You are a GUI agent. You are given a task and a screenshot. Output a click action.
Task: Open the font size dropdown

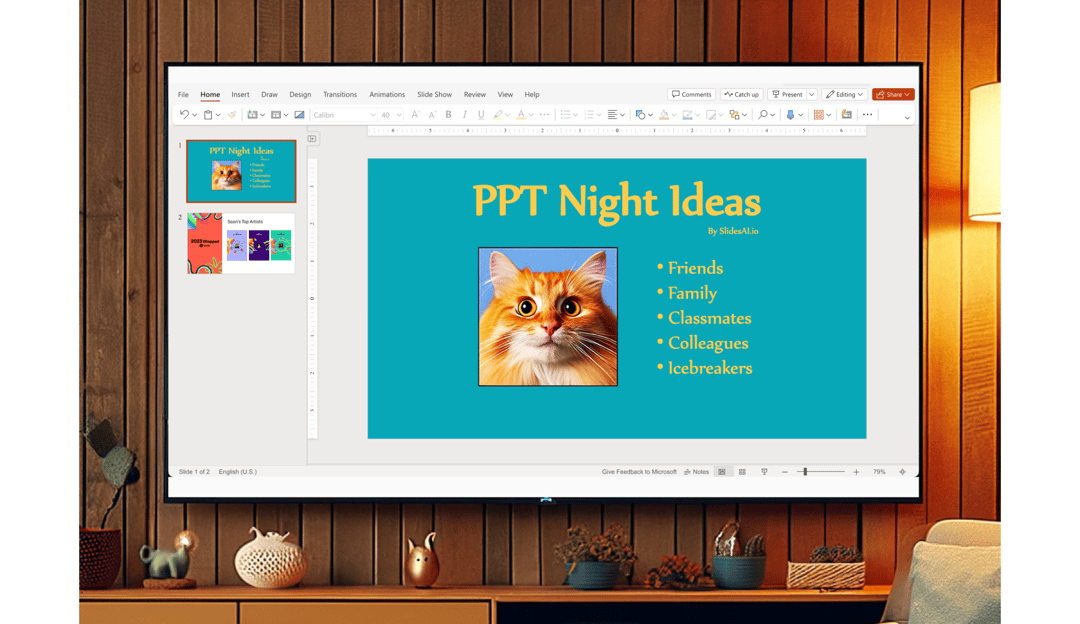click(x=397, y=114)
